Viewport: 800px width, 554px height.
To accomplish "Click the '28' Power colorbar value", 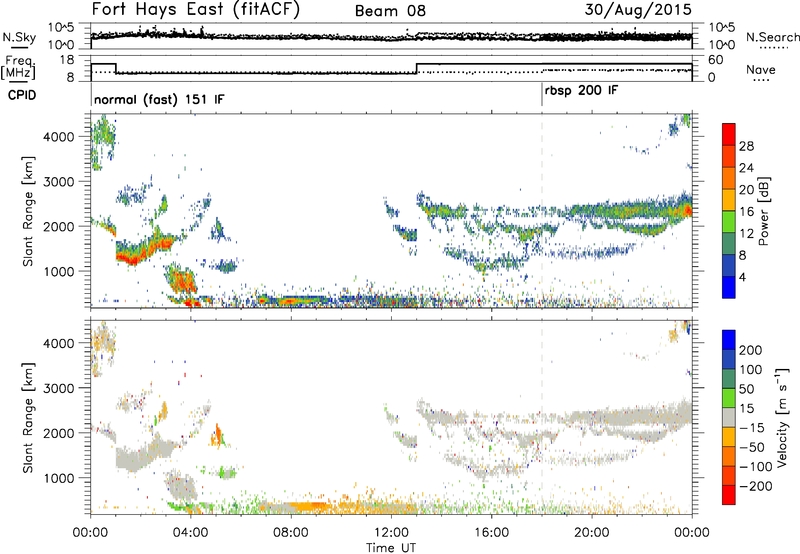I will pyautogui.click(x=746, y=146).
